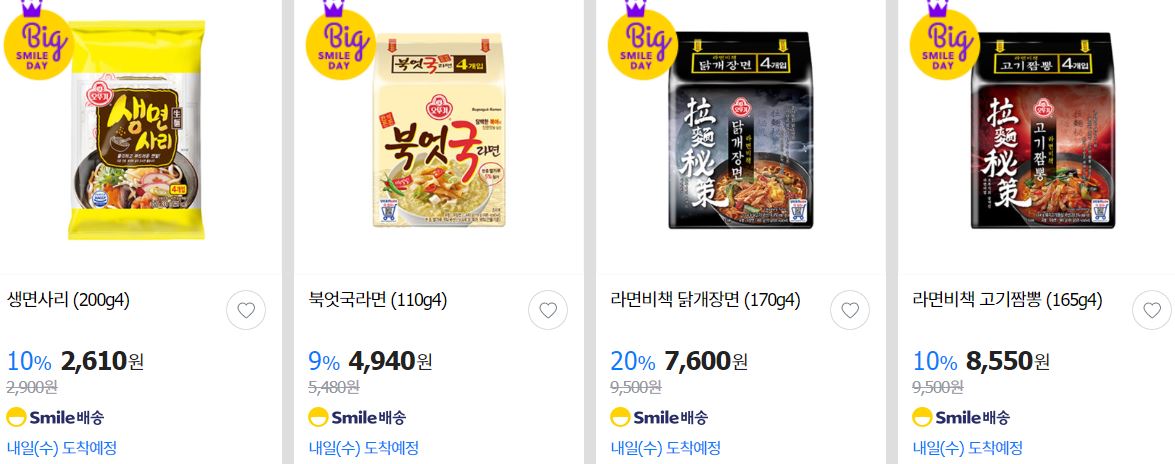The height and width of the screenshot is (464, 1175).
Task: Click Smile배송 icon under the 7,600원 price
Action: (x=659, y=418)
